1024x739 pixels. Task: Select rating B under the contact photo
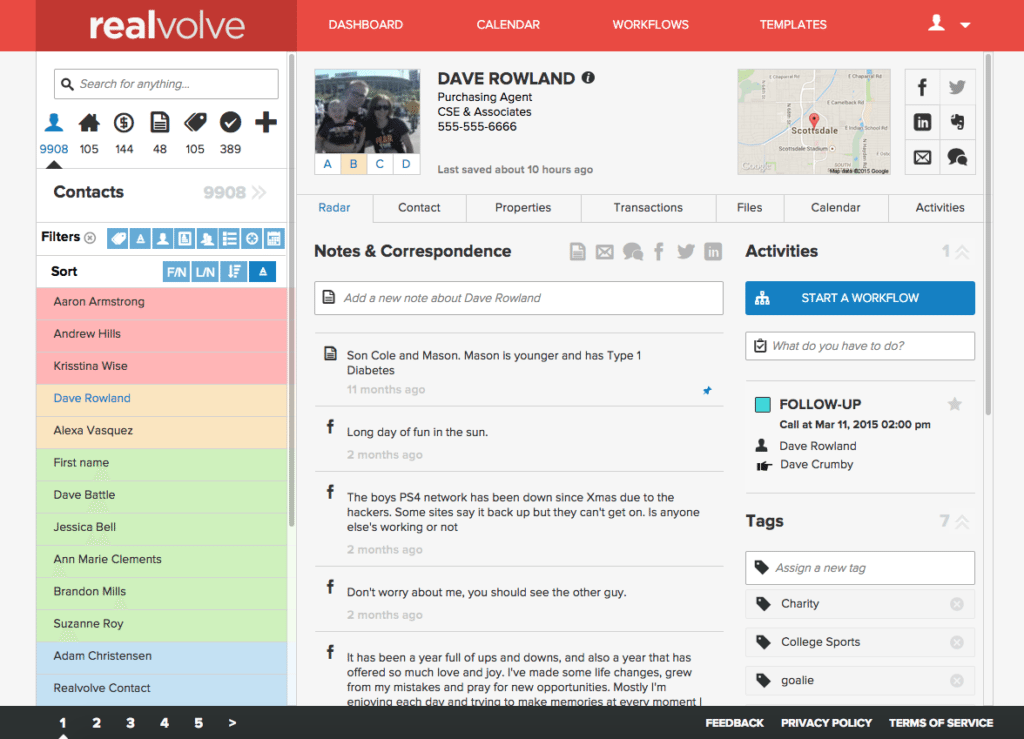354,165
